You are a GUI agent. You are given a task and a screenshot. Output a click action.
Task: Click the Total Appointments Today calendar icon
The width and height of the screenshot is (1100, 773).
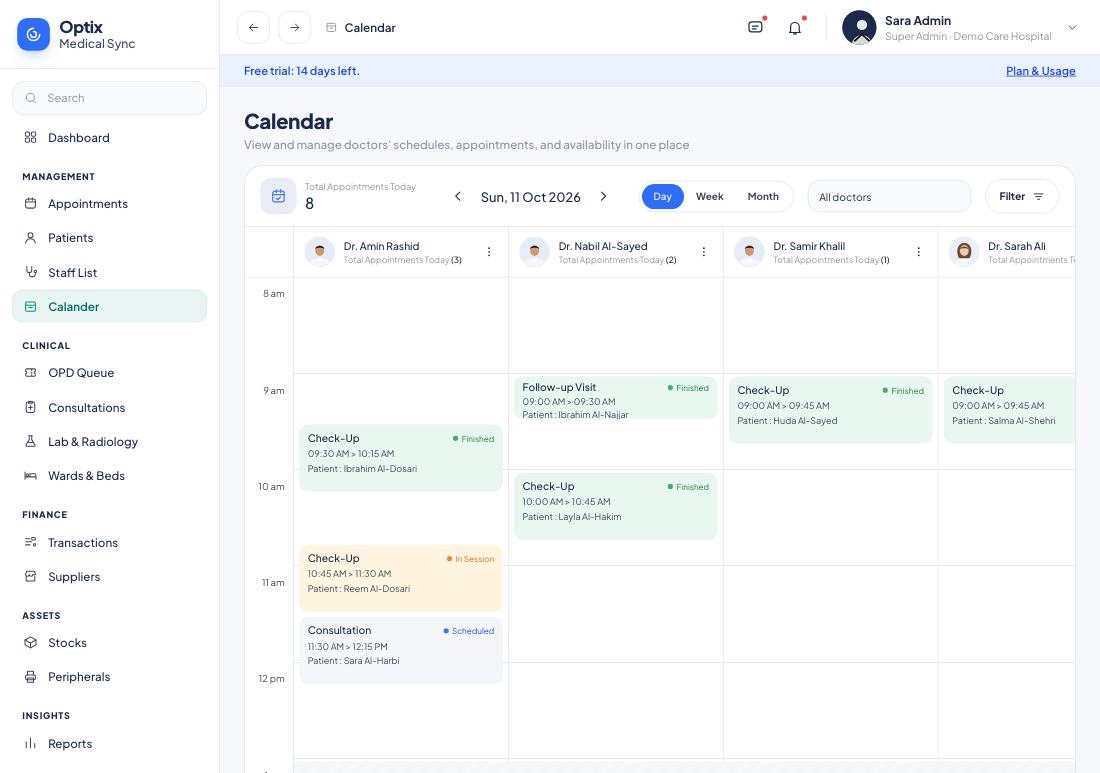tap(279, 196)
